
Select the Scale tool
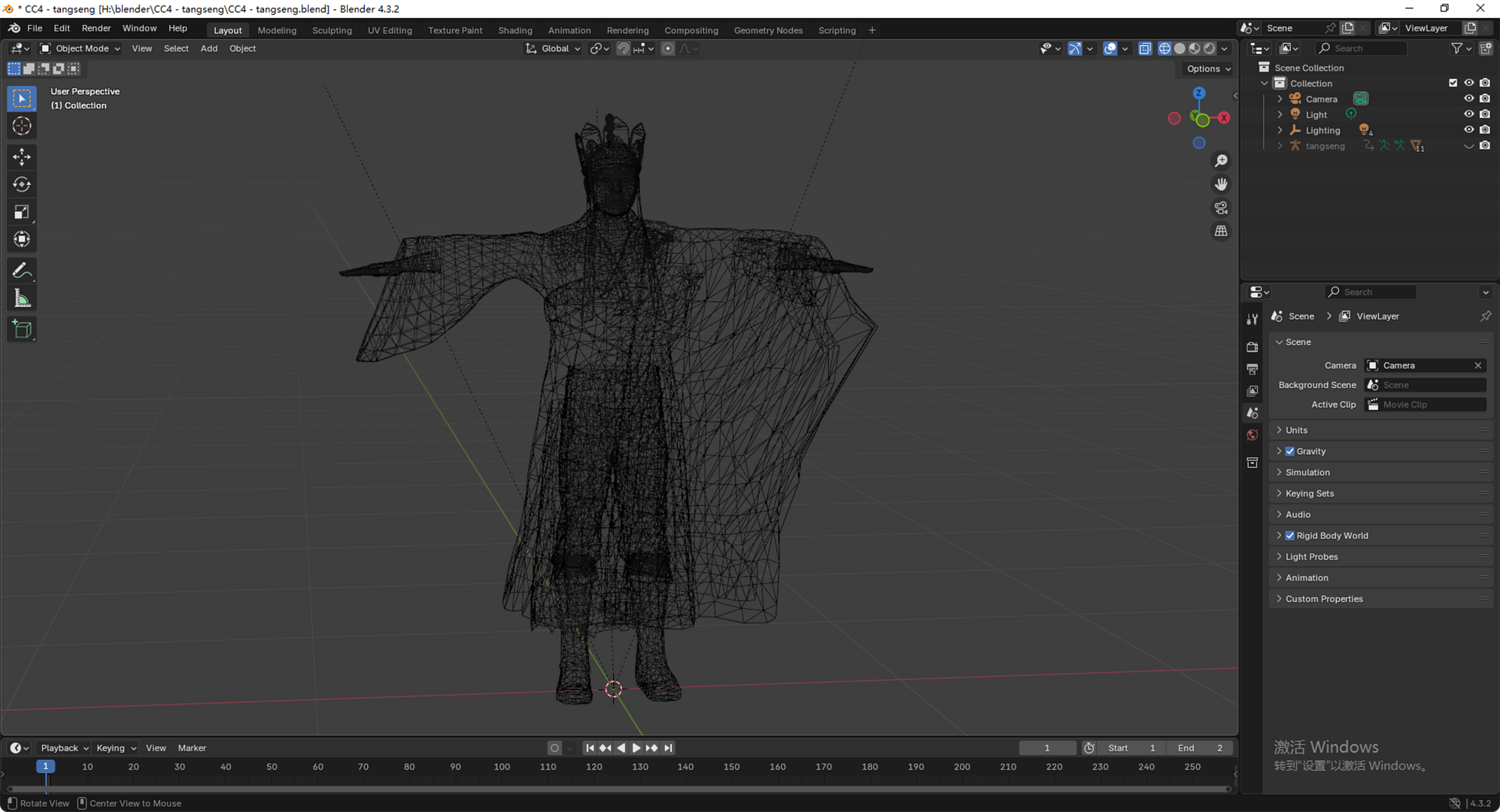click(21, 212)
